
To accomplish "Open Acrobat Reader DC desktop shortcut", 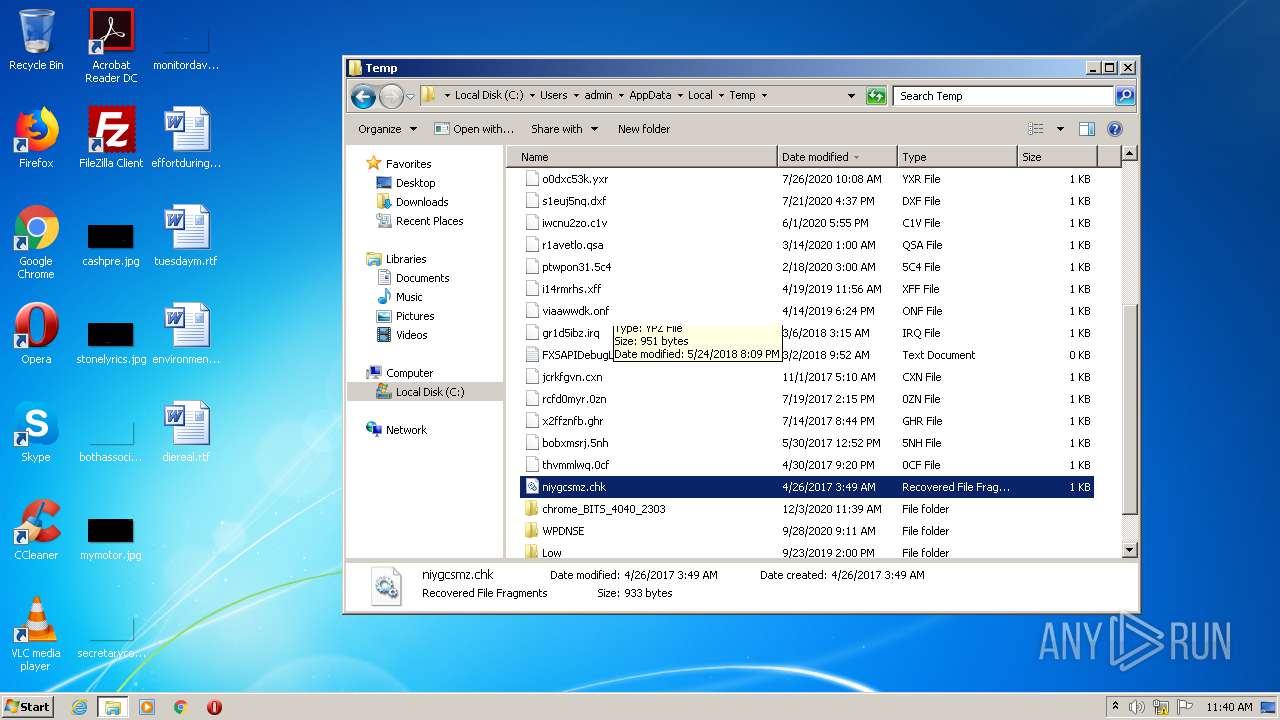I will [111, 46].
